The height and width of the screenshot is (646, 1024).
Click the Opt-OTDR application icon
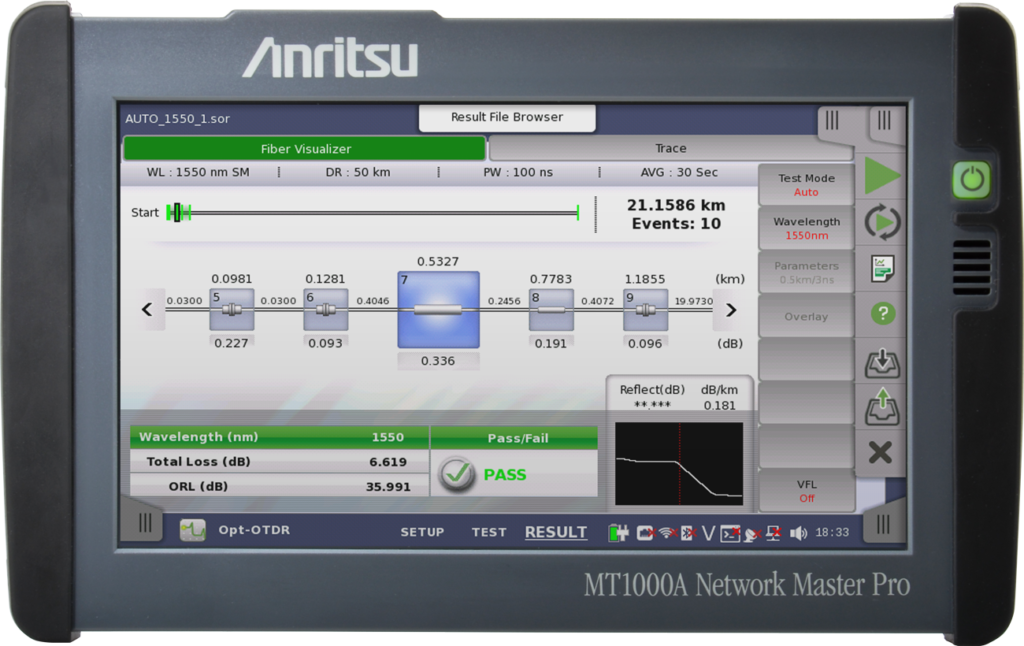tap(191, 531)
